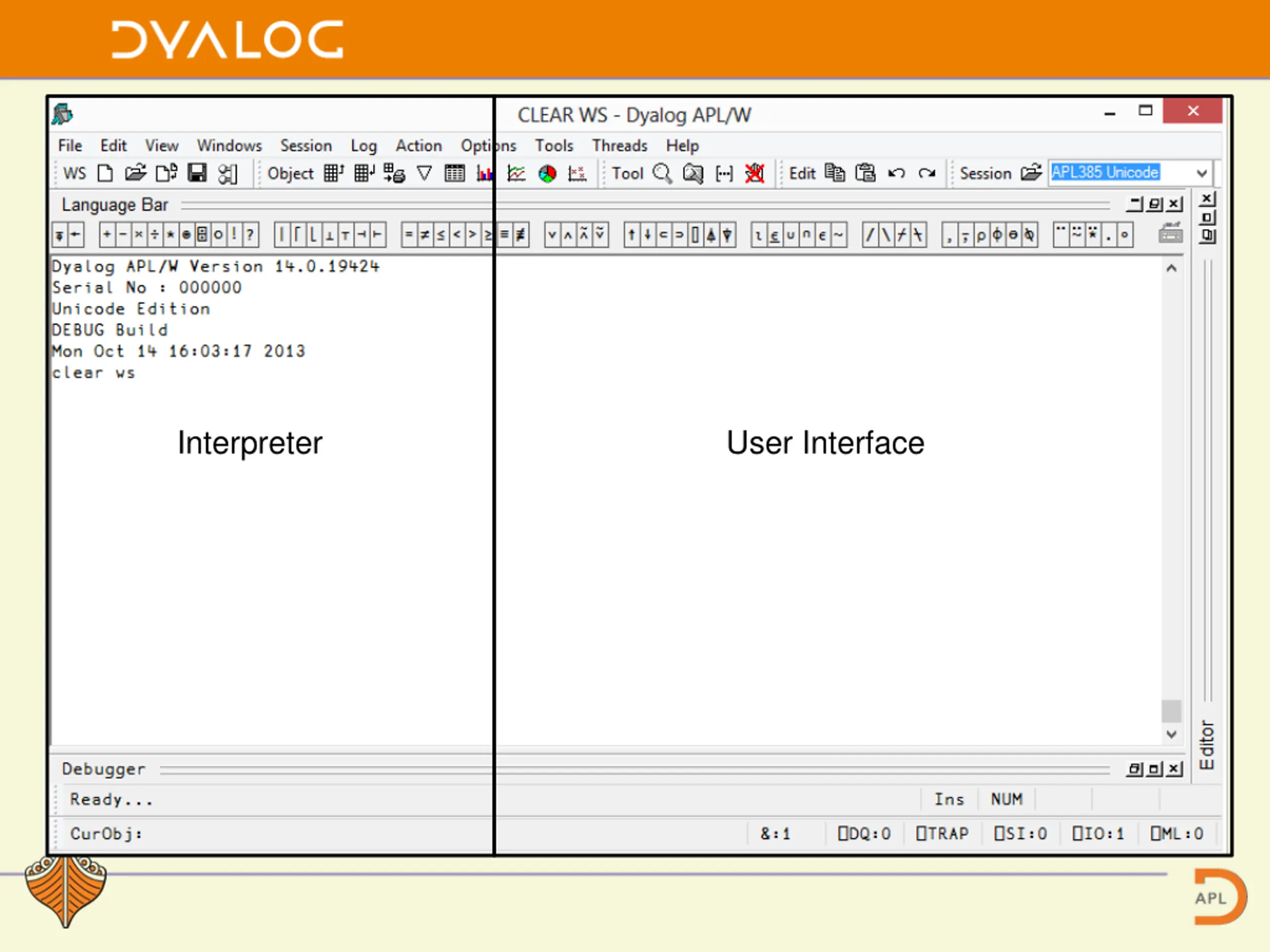
Task: Open the Tools menu
Action: pyautogui.click(x=554, y=146)
